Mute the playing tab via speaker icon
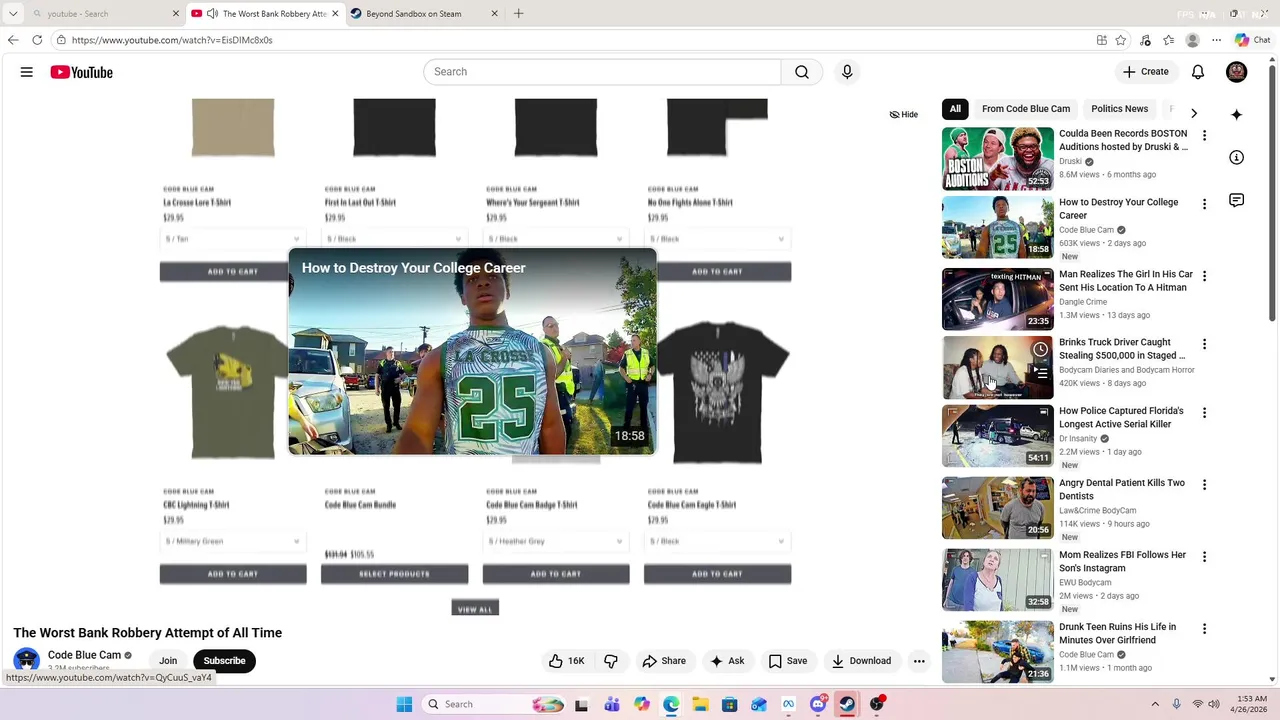 212,14
